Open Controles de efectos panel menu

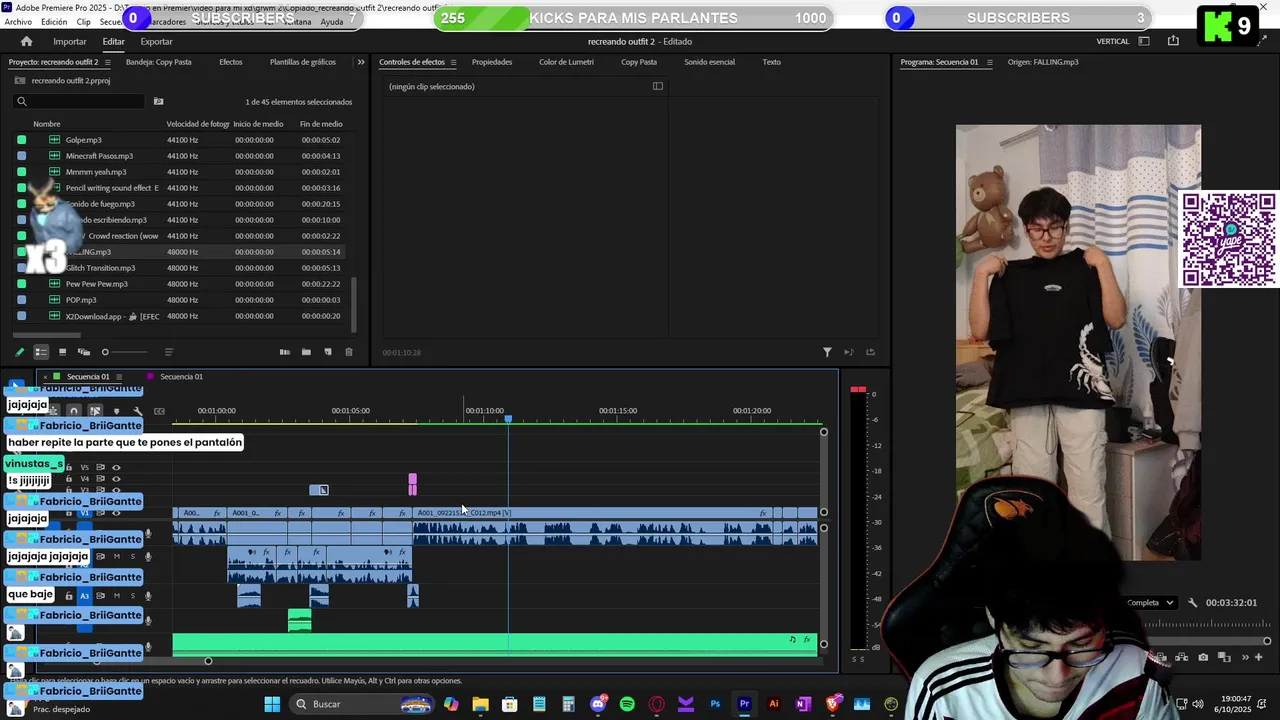pos(453,62)
